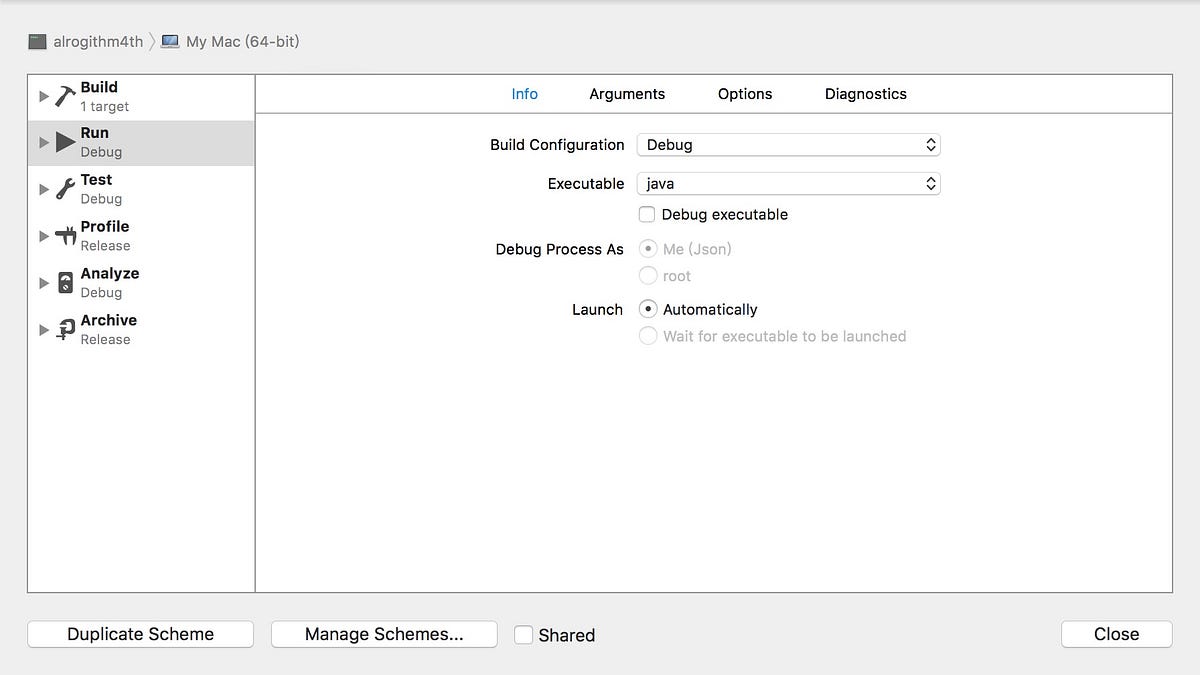Click the Run play icon
The width and height of the screenshot is (1200, 675).
tap(65, 141)
